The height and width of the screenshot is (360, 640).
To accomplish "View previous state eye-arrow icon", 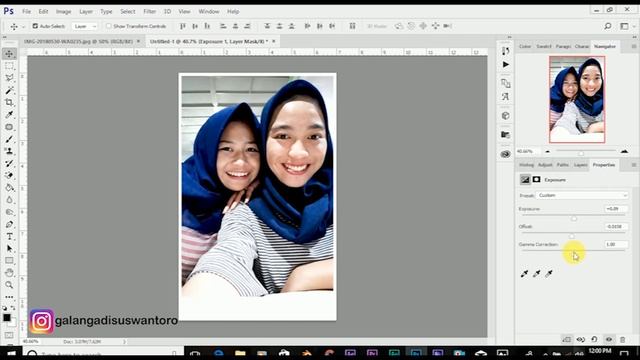I will (580, 339).
